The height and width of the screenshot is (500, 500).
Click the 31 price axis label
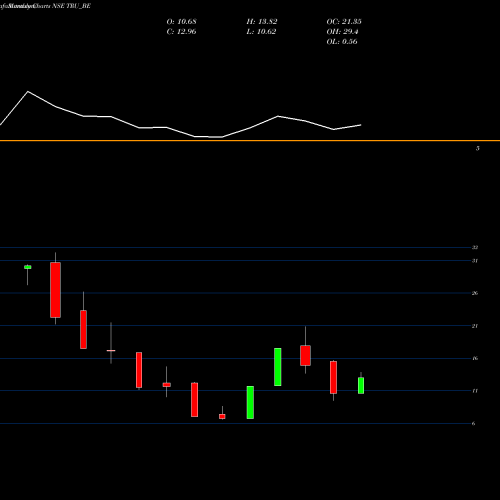click(475, 261)
